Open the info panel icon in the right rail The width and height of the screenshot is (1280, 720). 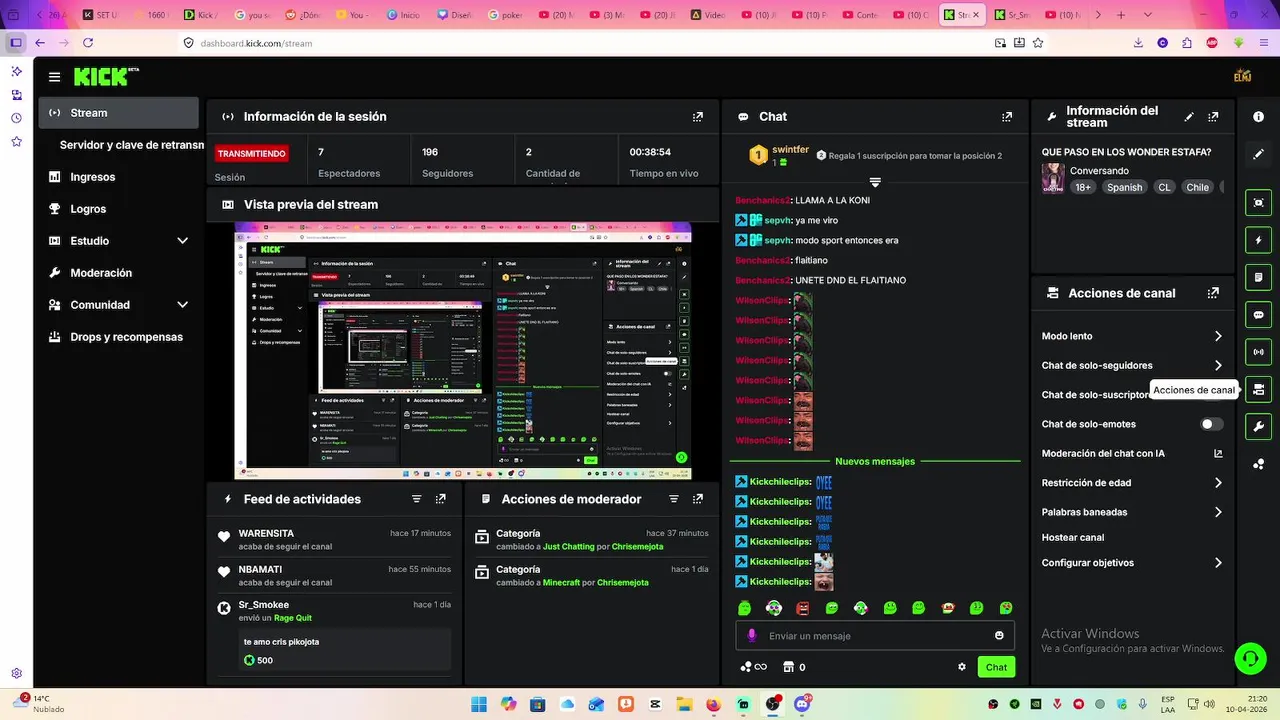1258,117
